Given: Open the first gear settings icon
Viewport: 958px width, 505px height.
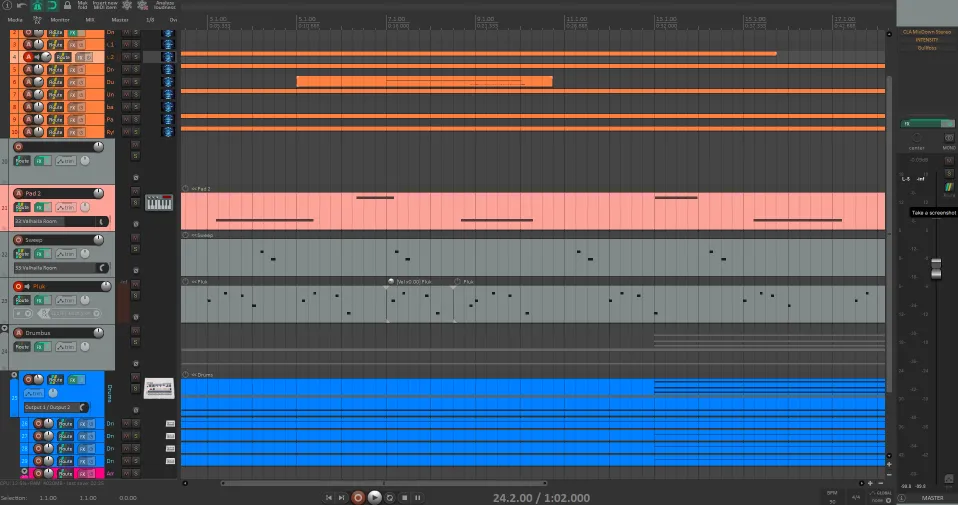Looking at the screenshot, I should pos(127,5).
